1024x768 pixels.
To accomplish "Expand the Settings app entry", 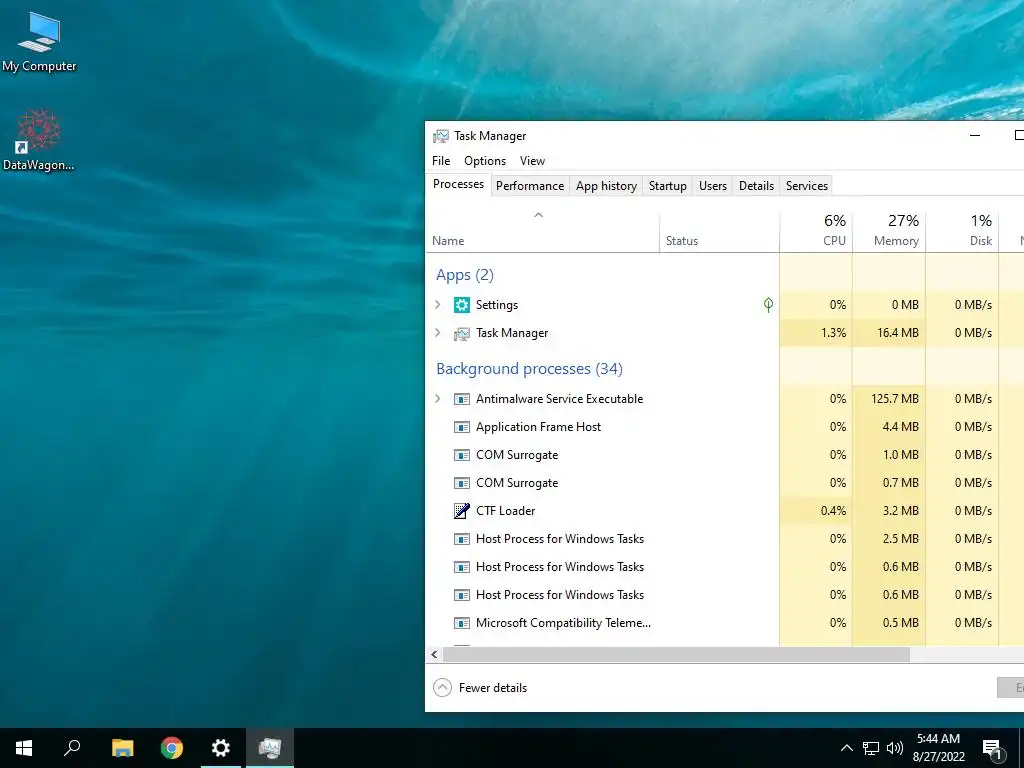I will [438, 305].
